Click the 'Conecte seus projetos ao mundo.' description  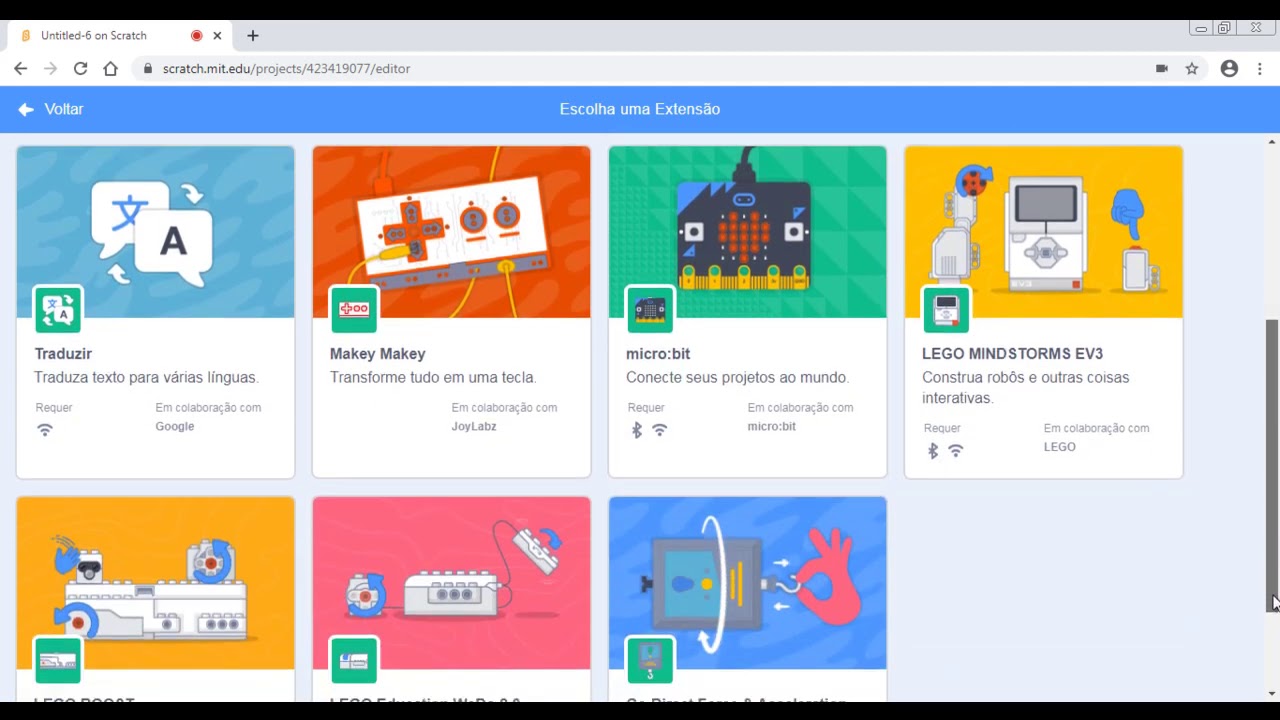point(738,377)
